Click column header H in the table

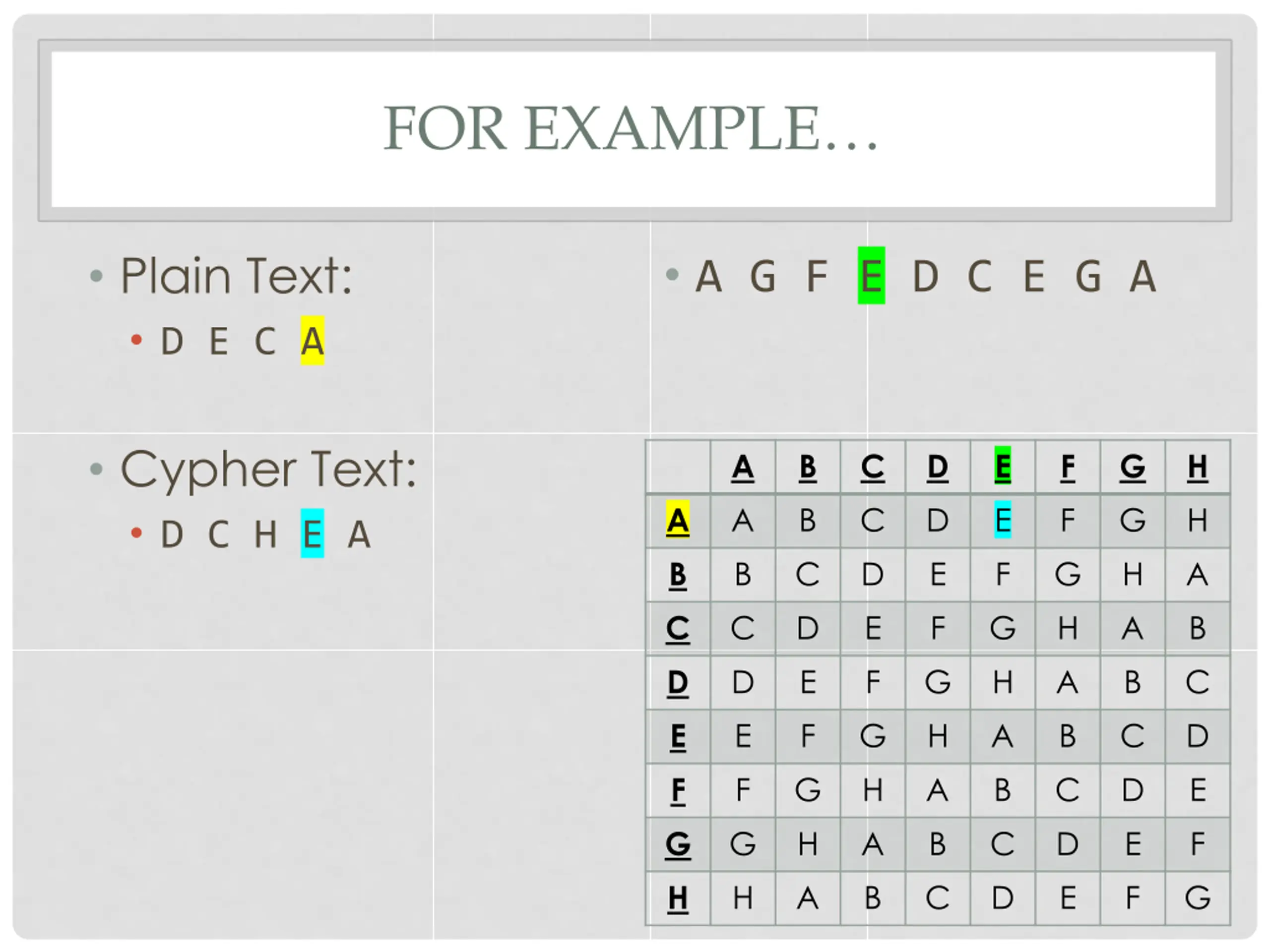point(1197,467)
